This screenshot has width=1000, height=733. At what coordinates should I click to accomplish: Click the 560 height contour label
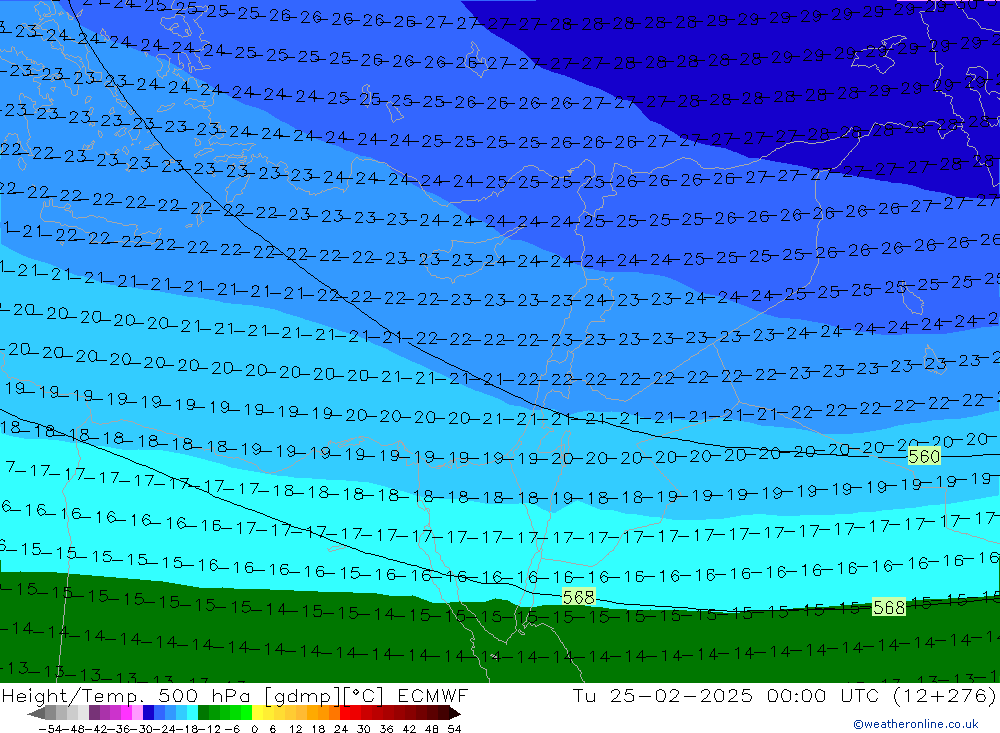tap(923, 456)
